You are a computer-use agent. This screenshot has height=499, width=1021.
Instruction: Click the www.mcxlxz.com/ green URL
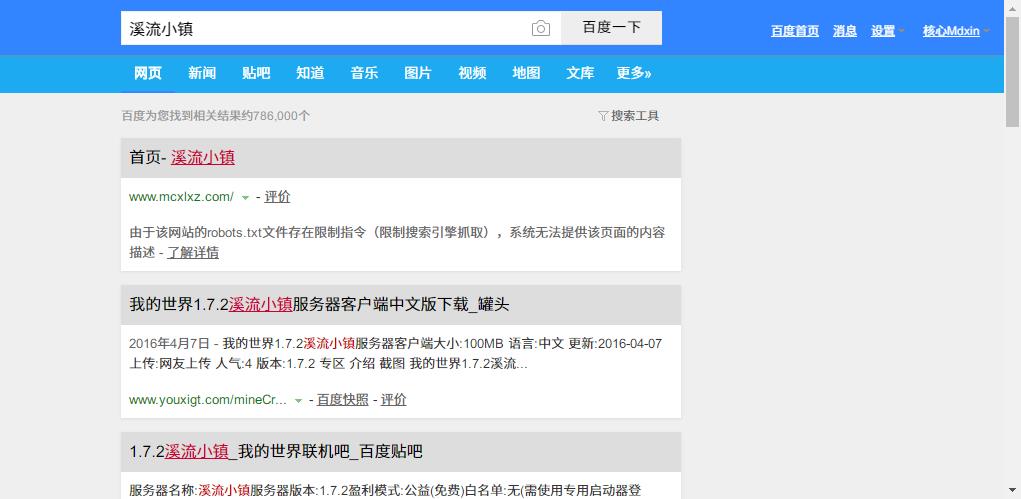pyautogui.click(x=181, y=197)
